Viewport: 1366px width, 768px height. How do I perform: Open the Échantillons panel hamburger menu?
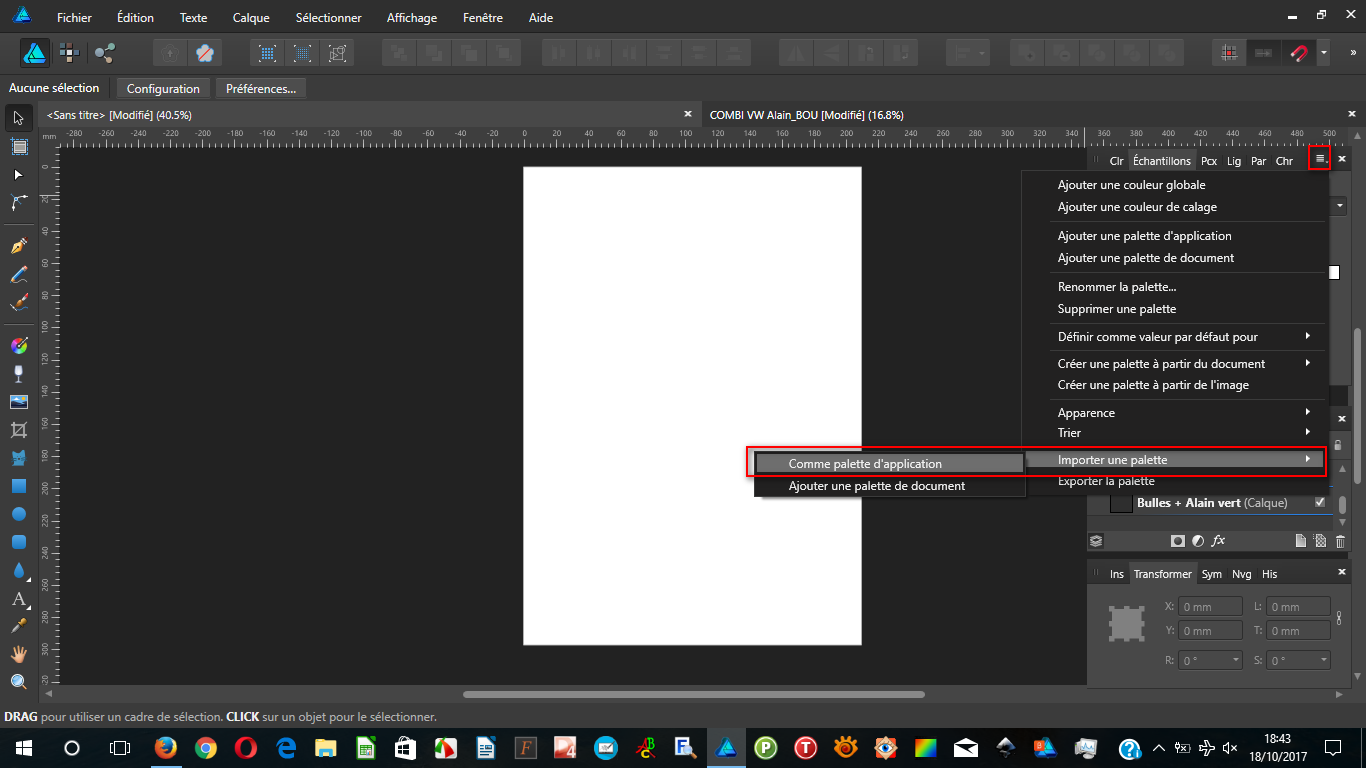click(1320, 159)
